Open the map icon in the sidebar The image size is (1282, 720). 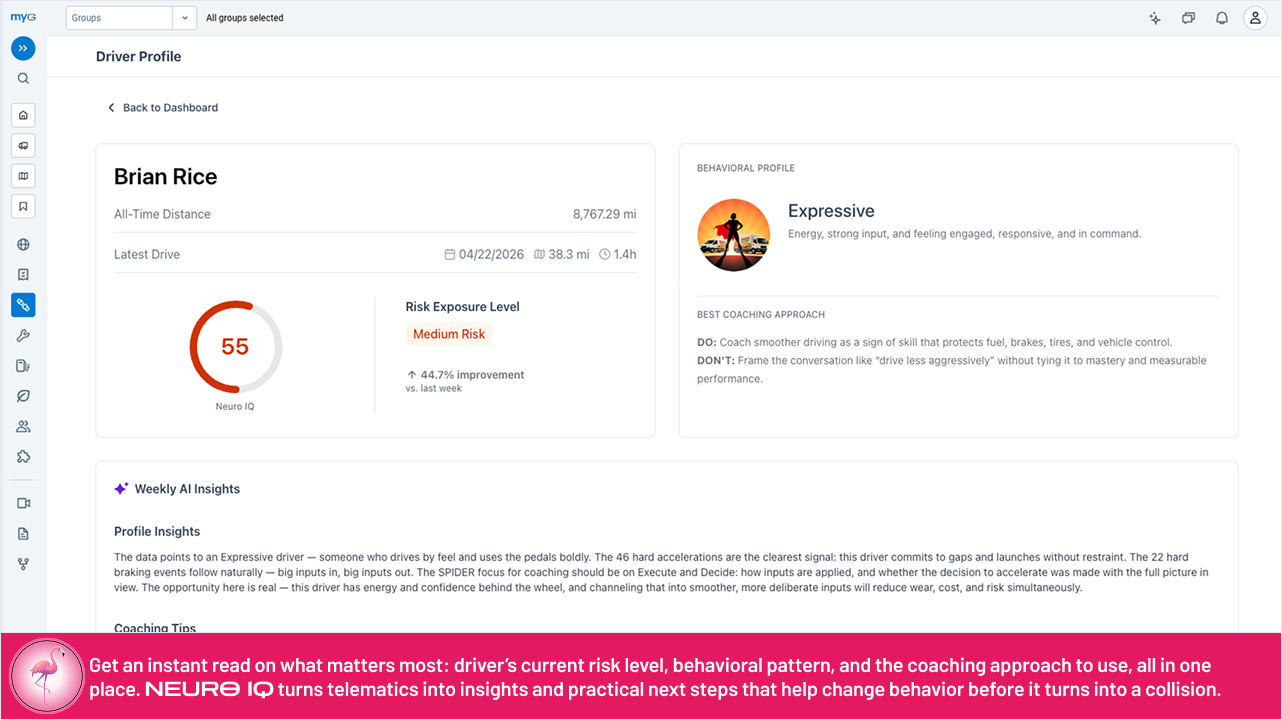pos(23,176)
